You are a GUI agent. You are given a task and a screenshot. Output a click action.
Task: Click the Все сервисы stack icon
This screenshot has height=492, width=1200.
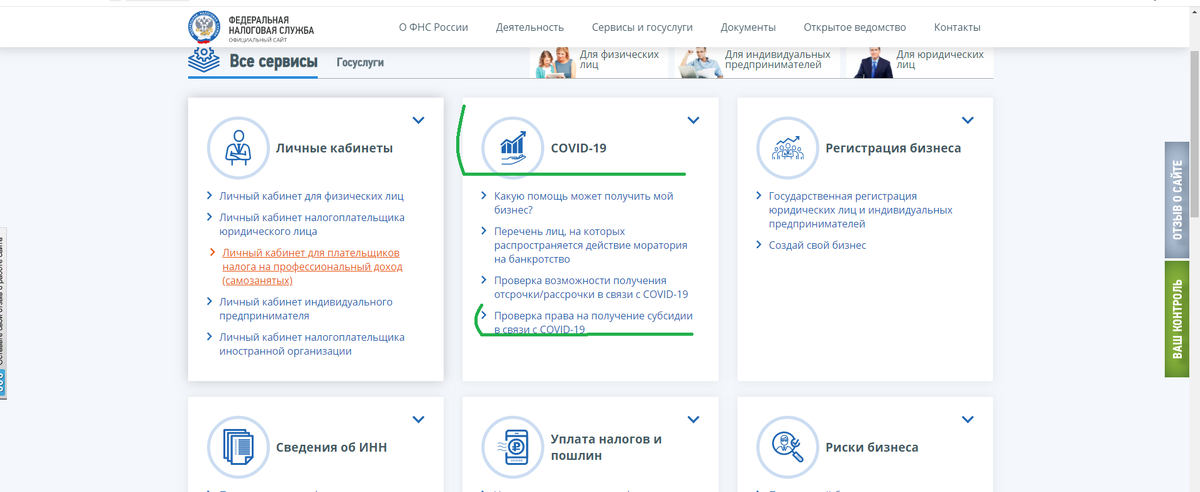pos(204,60)
